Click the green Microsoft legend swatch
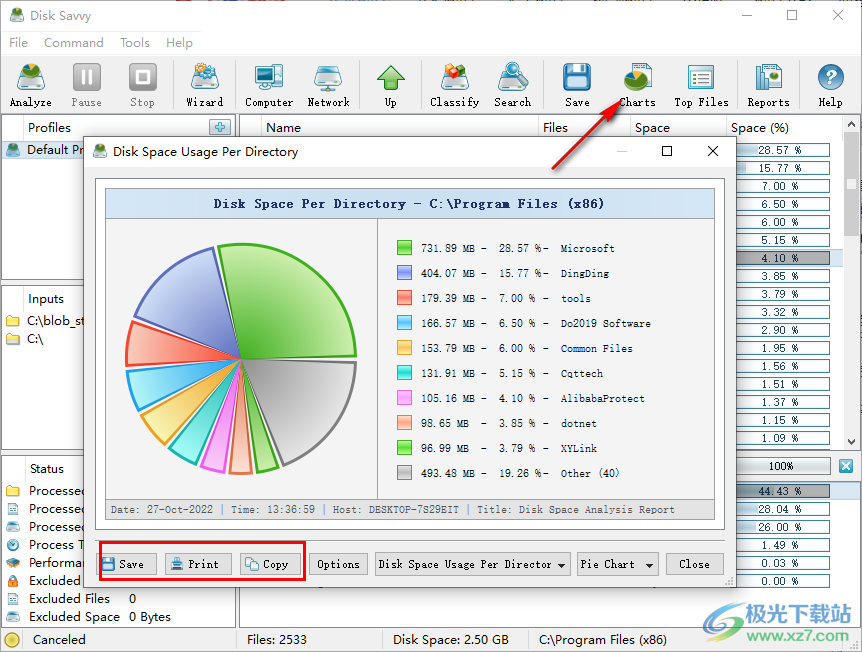The image size is (862, 652). click(405, 247)
